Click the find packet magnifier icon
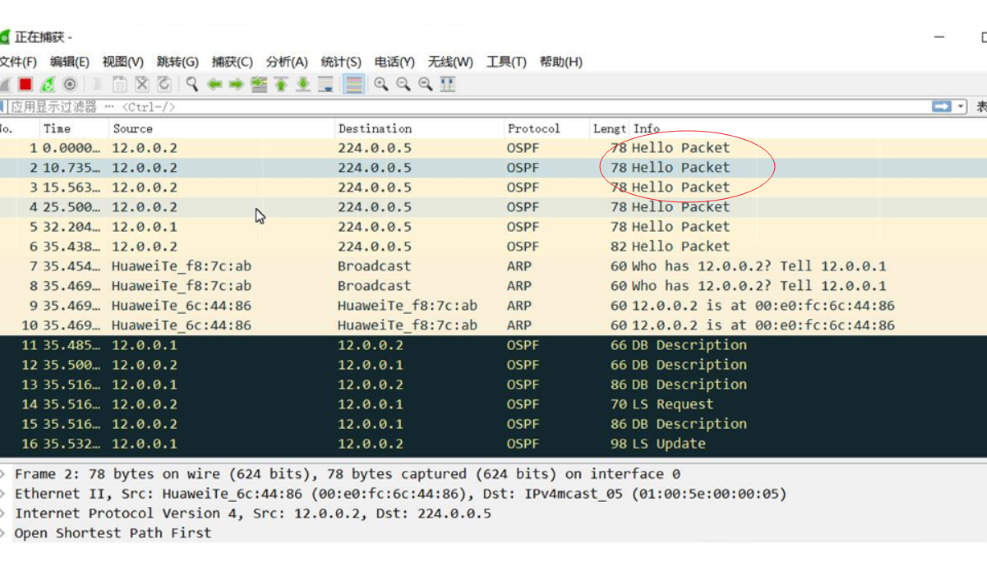The width and height of the screenshot is (987, 570). click(x=192, y=85)
